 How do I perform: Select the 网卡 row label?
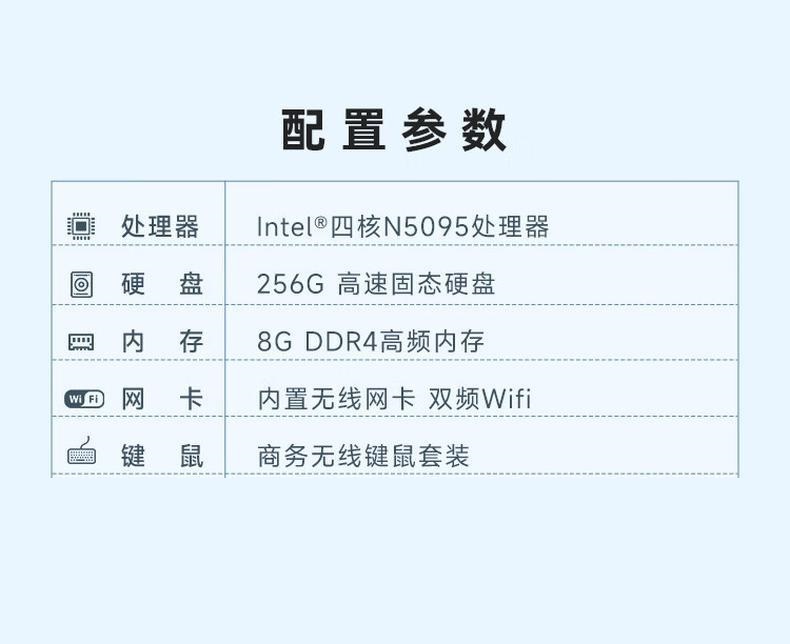pos(162,399)
